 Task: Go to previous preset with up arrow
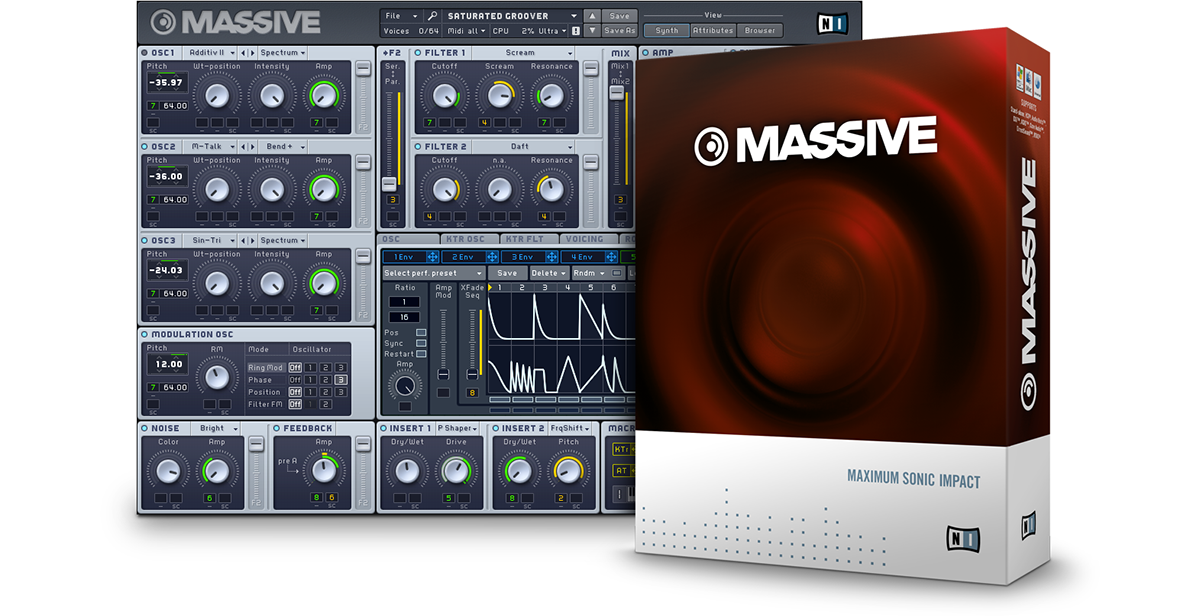pyautogui.click(x=592, y=16)
